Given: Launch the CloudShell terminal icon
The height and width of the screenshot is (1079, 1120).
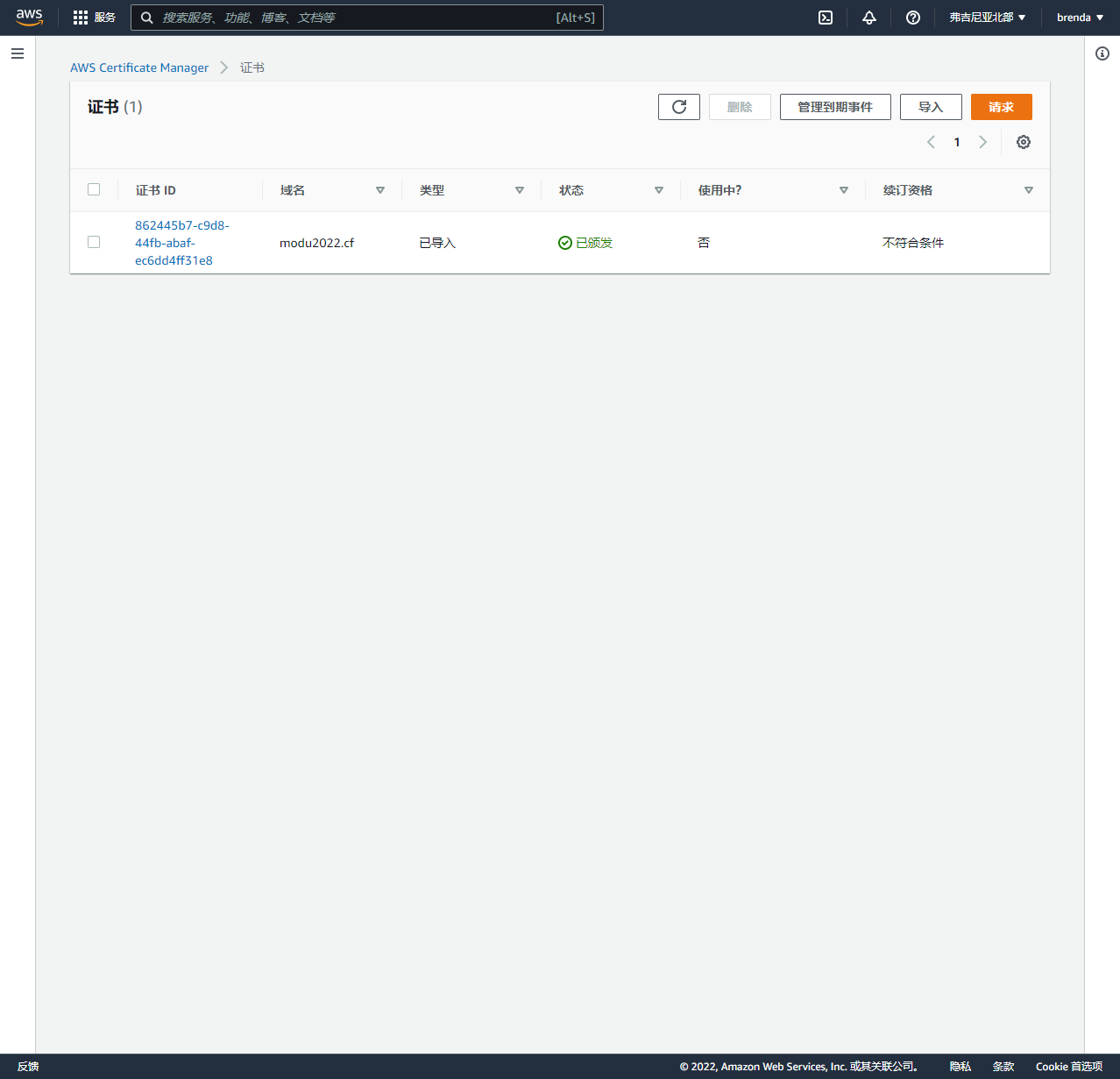Looking at the screenshot, I should tap(826, 18).
